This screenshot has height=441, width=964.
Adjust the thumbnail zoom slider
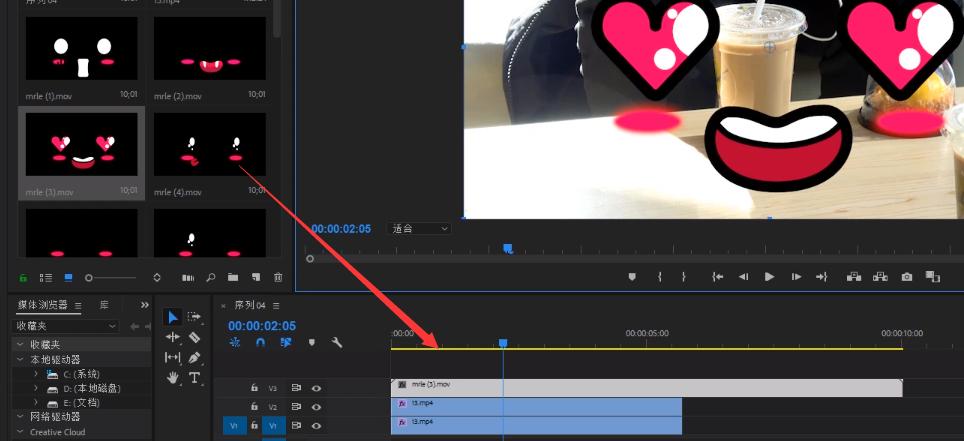coord(111,278)
